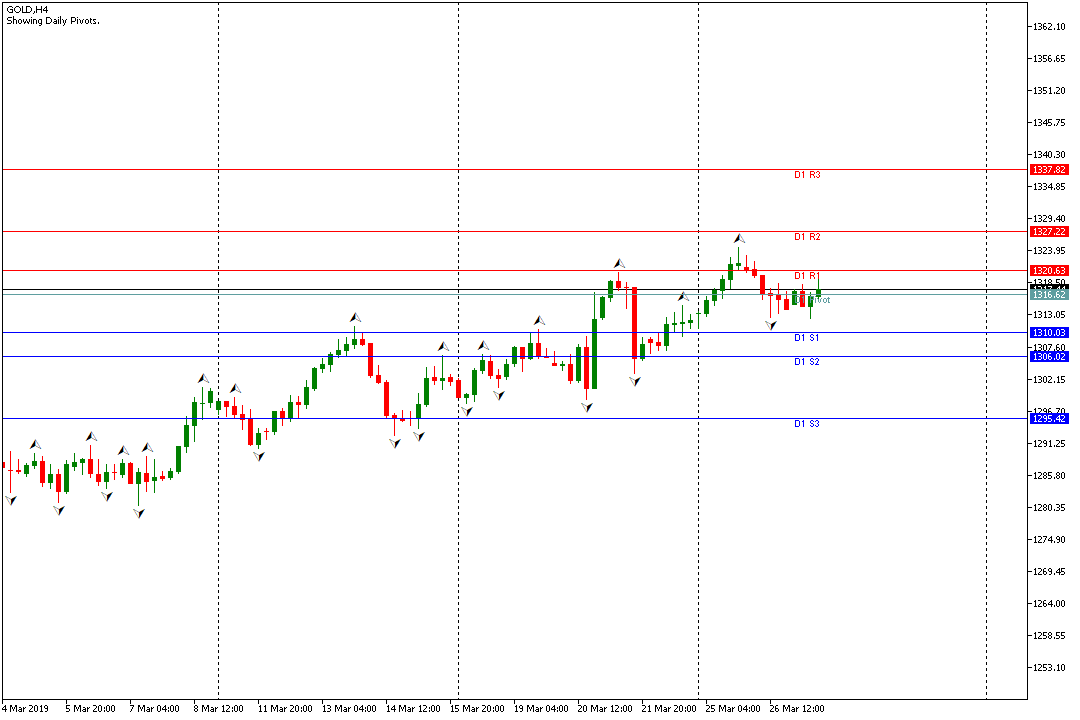Select the D1 S3 line label

coord(807,424)
